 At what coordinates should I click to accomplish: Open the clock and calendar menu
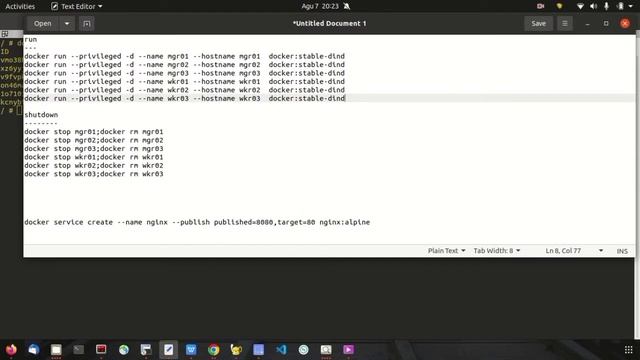pos(320,6)
